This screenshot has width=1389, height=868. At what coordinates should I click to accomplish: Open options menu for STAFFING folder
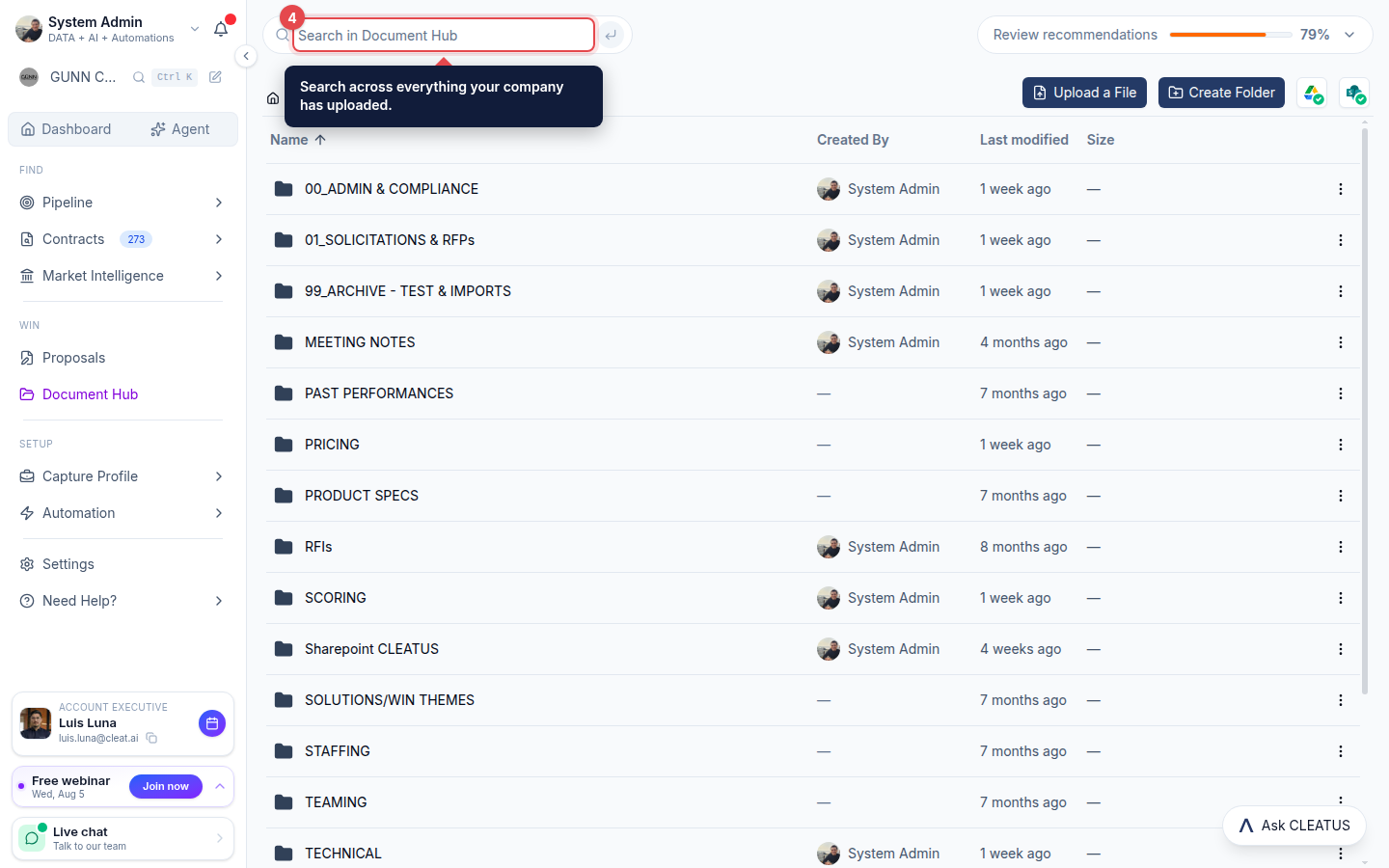[1341, 751]
